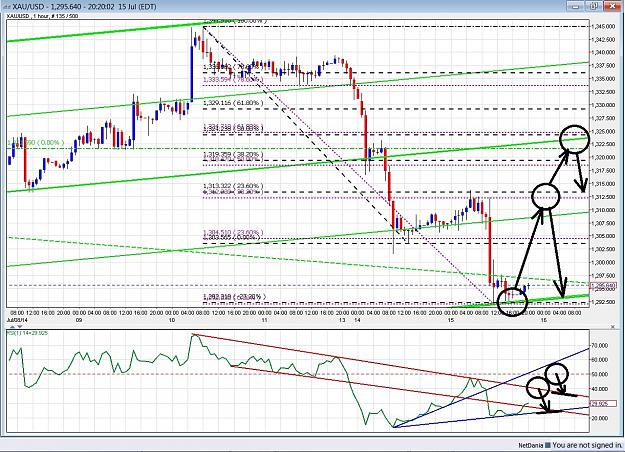Click the chart window icon beside XAU/USD title

(x=6, y=7)
